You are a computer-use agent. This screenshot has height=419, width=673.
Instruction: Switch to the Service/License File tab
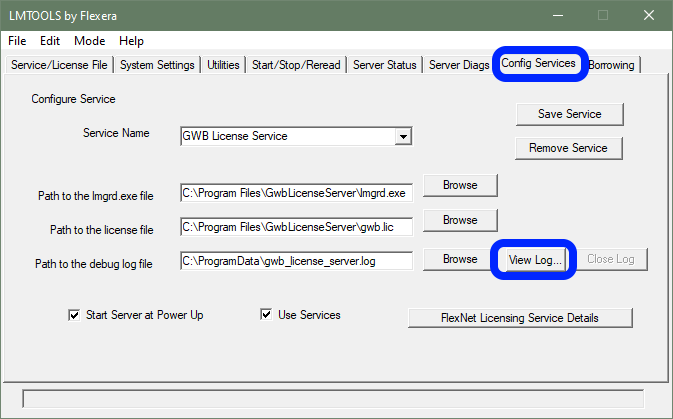[x=59, y=65]
